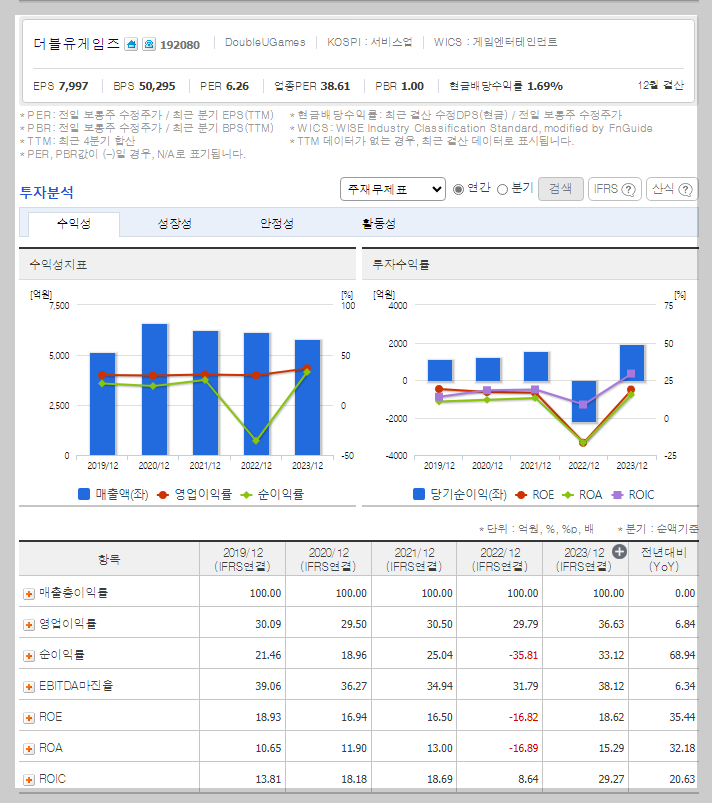This screenshot has width=712, height=803.
Task: Click the red -16.82 ROE value
Action: pyautogui.click(x=523, y=717)
